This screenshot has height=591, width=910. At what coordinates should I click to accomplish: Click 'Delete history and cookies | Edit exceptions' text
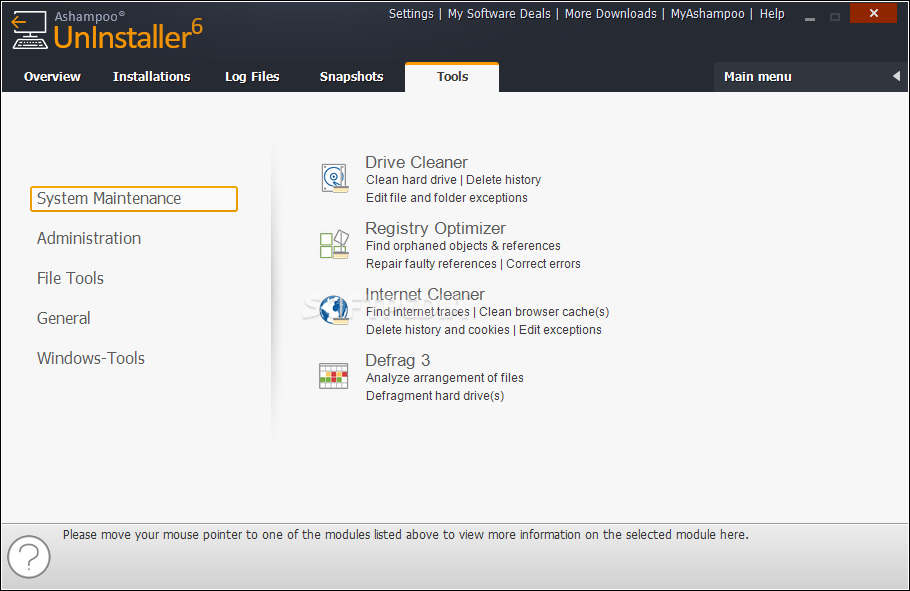[483, 330]
